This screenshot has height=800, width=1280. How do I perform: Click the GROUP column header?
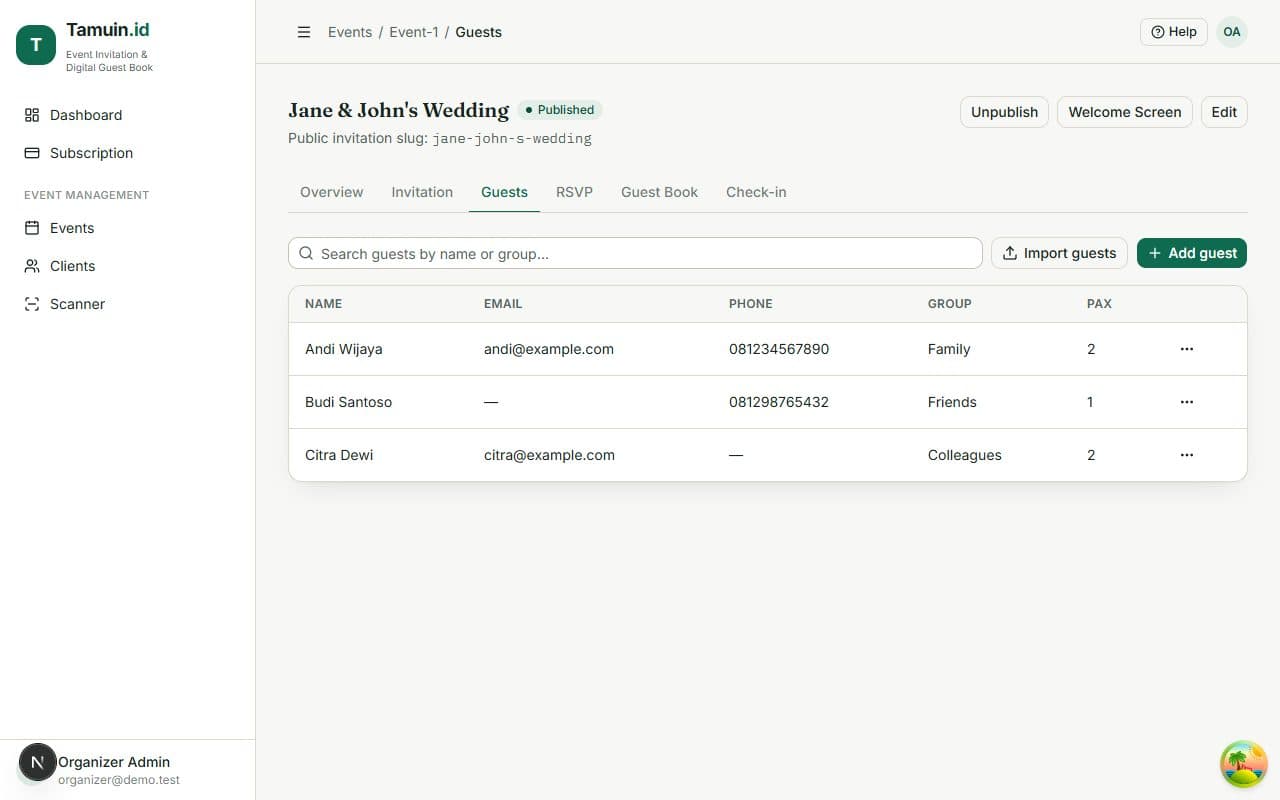click(x=950, y=304)
